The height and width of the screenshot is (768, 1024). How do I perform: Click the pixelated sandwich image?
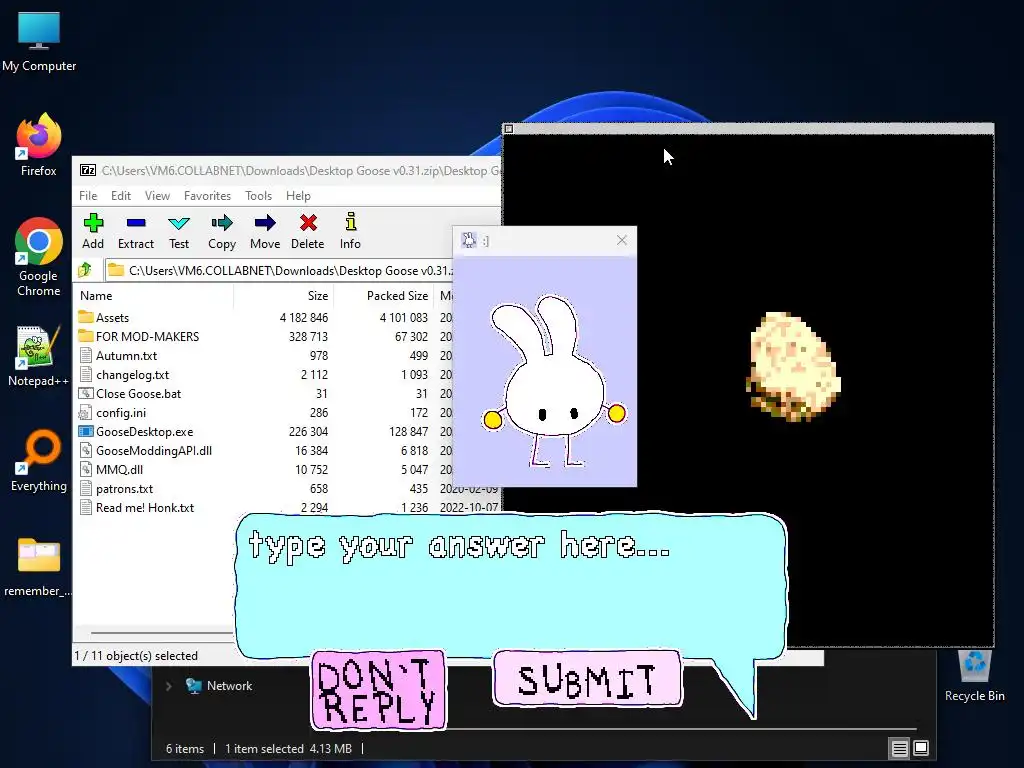[793, 366]
